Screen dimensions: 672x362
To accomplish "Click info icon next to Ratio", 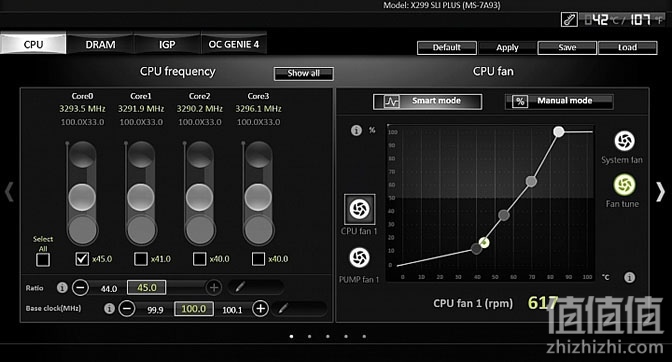I will click(x=62, y=287).
